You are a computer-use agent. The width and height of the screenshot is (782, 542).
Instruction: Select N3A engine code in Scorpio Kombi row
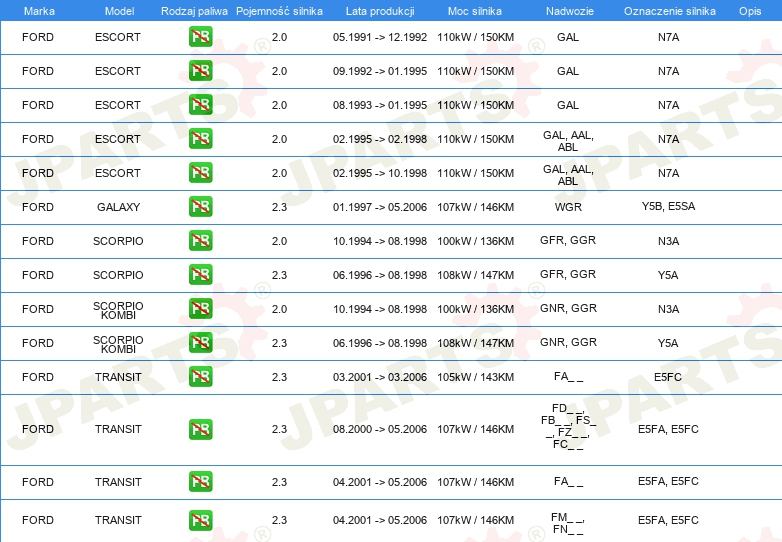[668, 309]
